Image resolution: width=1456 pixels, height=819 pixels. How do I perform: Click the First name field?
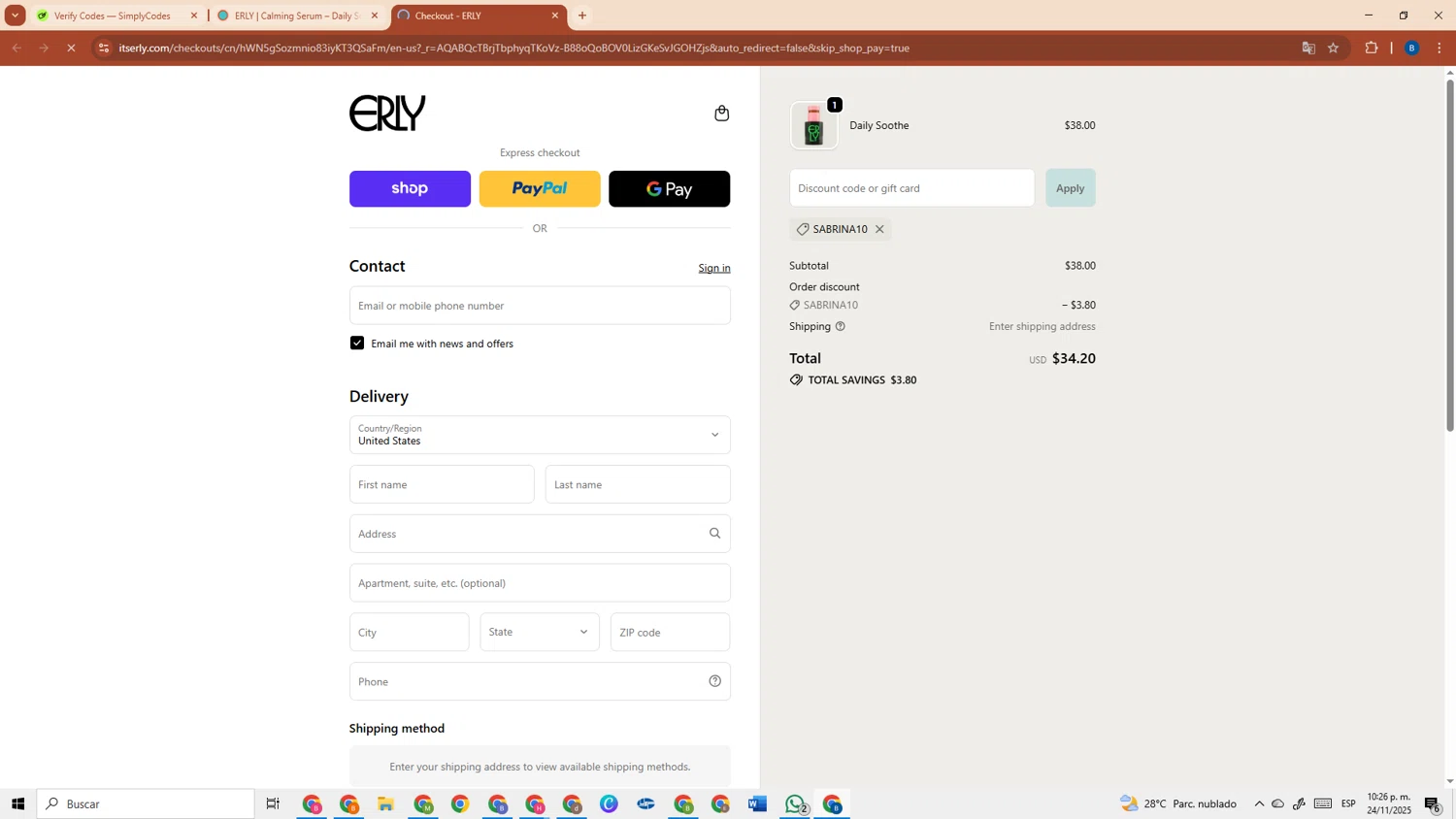coord(442,484)
